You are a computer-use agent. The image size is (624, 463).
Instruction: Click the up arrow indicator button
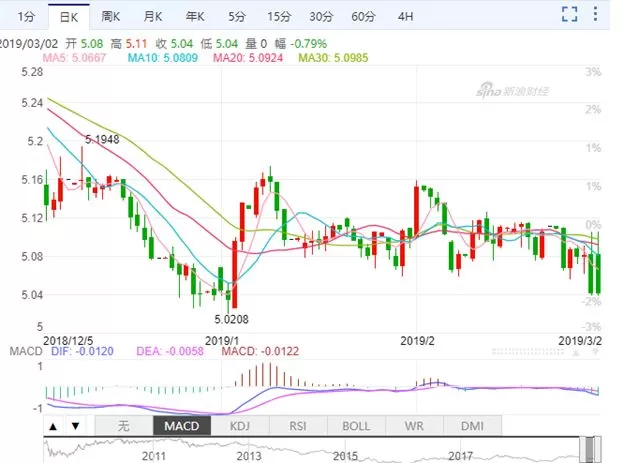click(53, 426)
